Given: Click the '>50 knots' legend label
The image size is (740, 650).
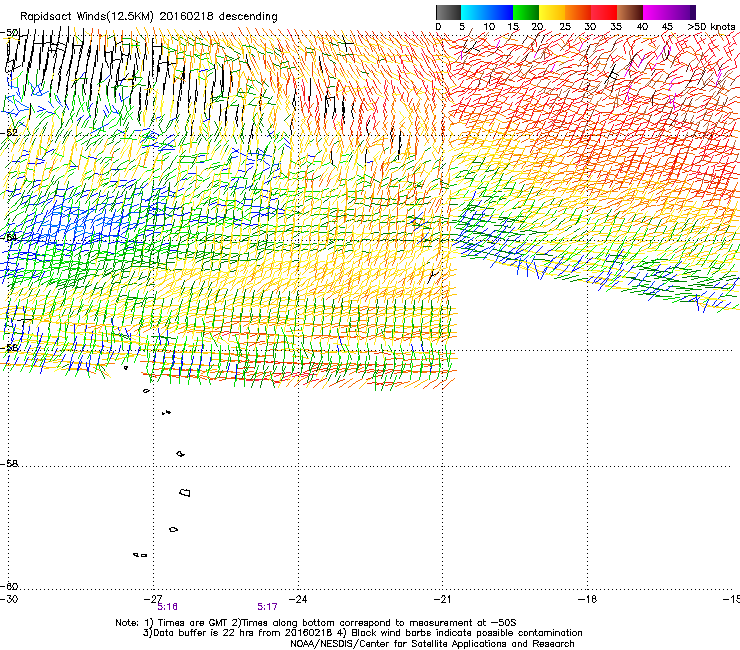Looking at the screenshot, I should (x=711, y=27).
